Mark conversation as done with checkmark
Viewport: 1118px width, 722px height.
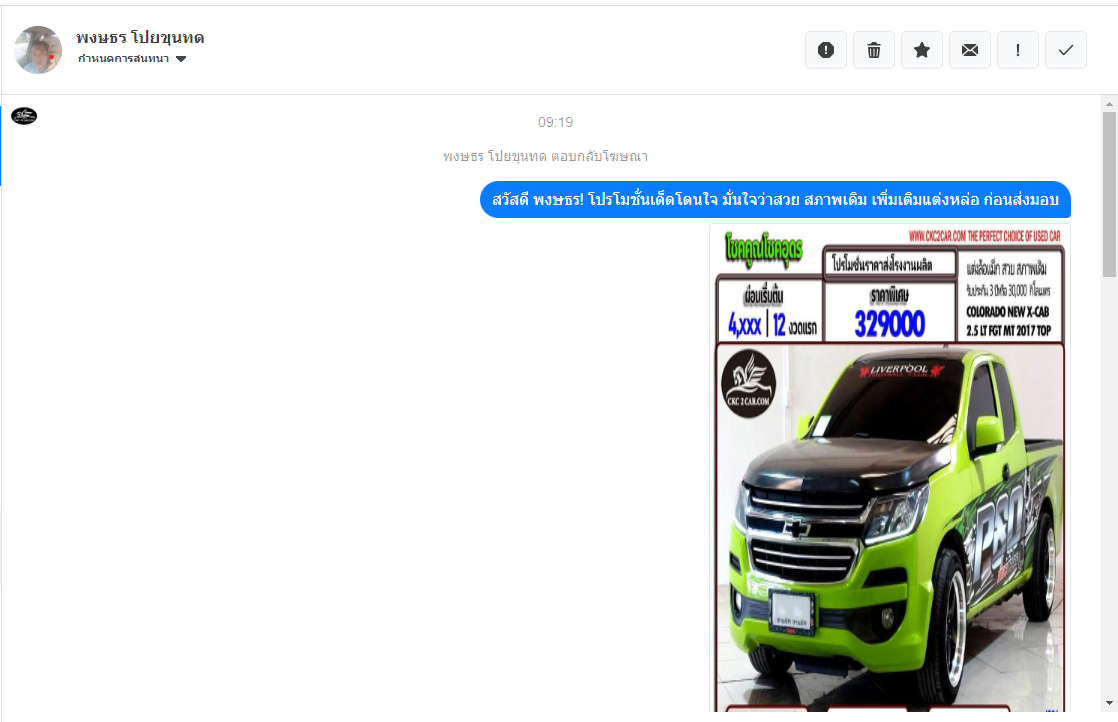[x=1066, y=50]
